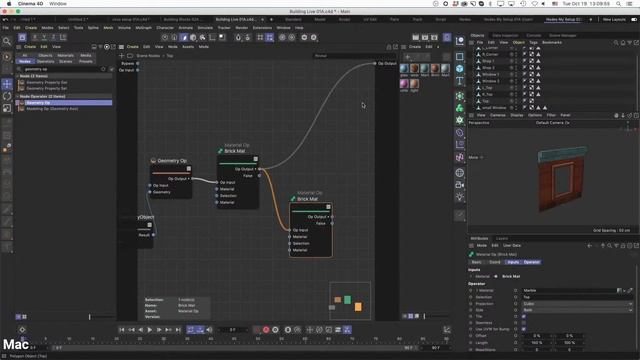
Task: Click the rectangle spline icon
Action: (460, 56)
